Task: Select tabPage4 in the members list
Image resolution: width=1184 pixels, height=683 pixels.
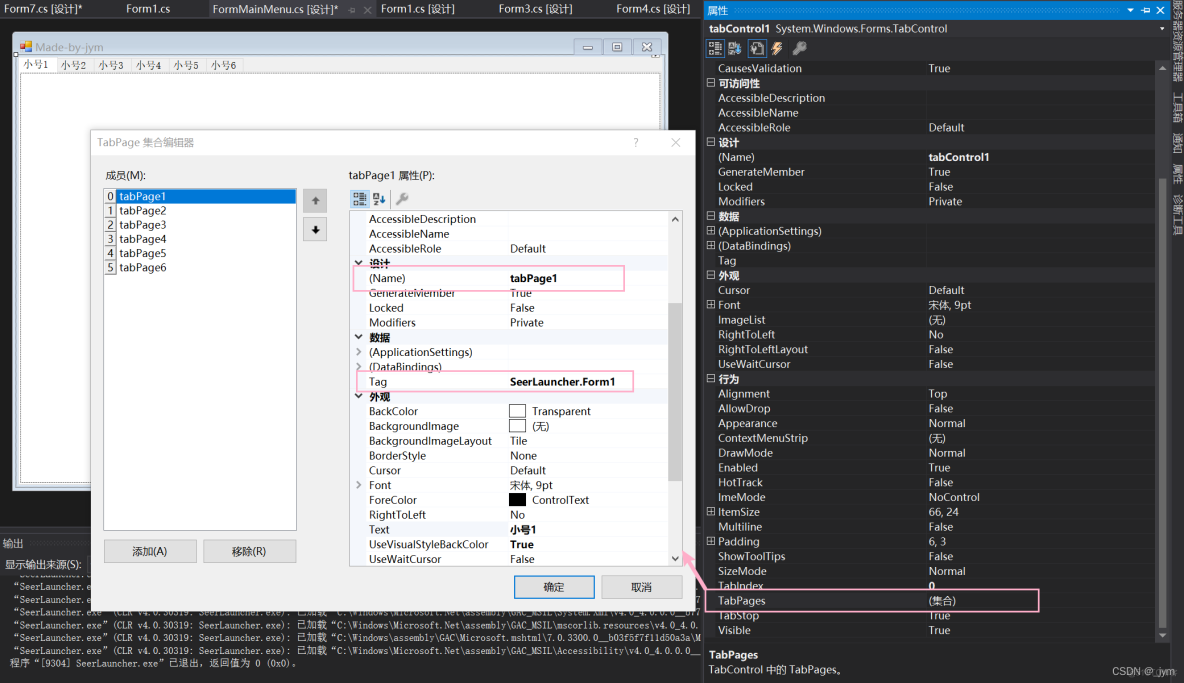Action: click(x=142, y=239)
